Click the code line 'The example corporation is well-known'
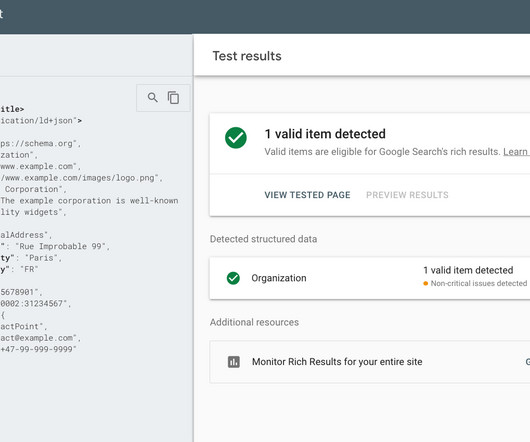Screen dimensions: 530x442 (89, 201)
